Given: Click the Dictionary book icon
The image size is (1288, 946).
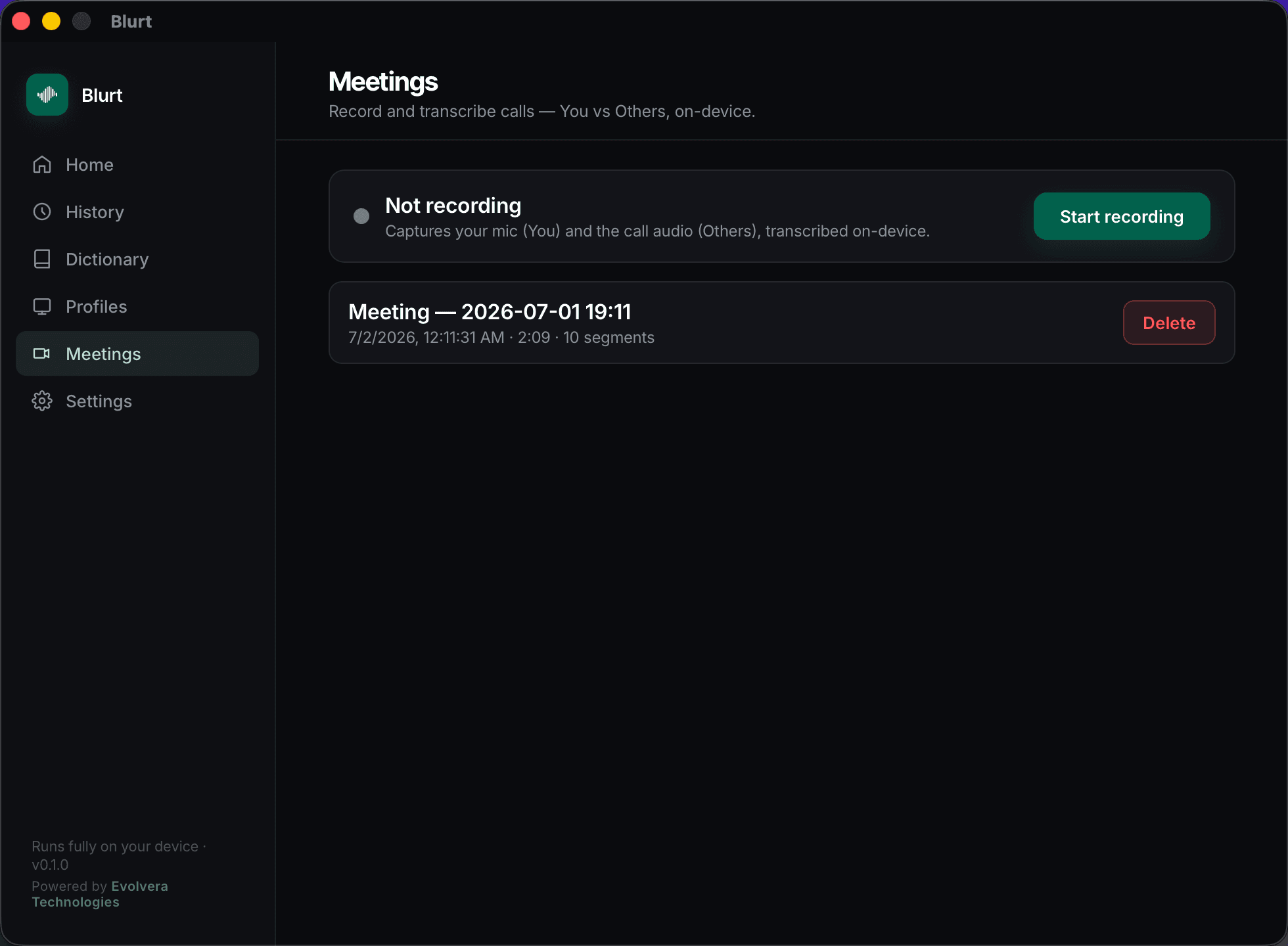Looking at the screenshot, I should tap(42, 259).
